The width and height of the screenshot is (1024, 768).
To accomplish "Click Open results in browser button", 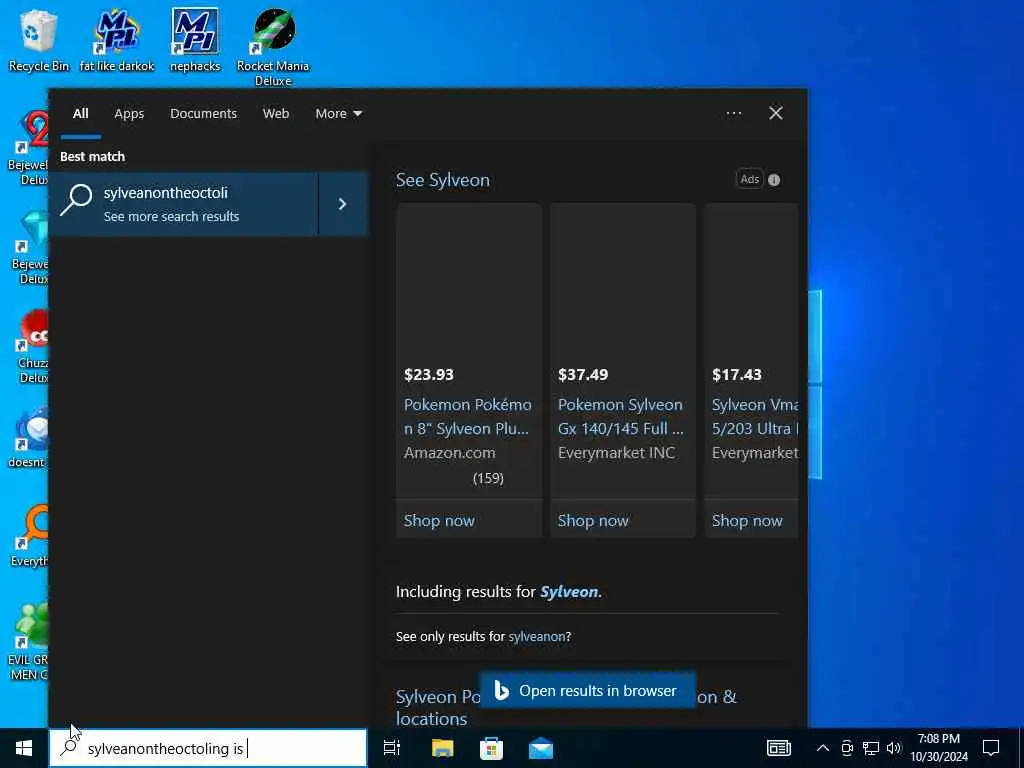I will [588, 690].
